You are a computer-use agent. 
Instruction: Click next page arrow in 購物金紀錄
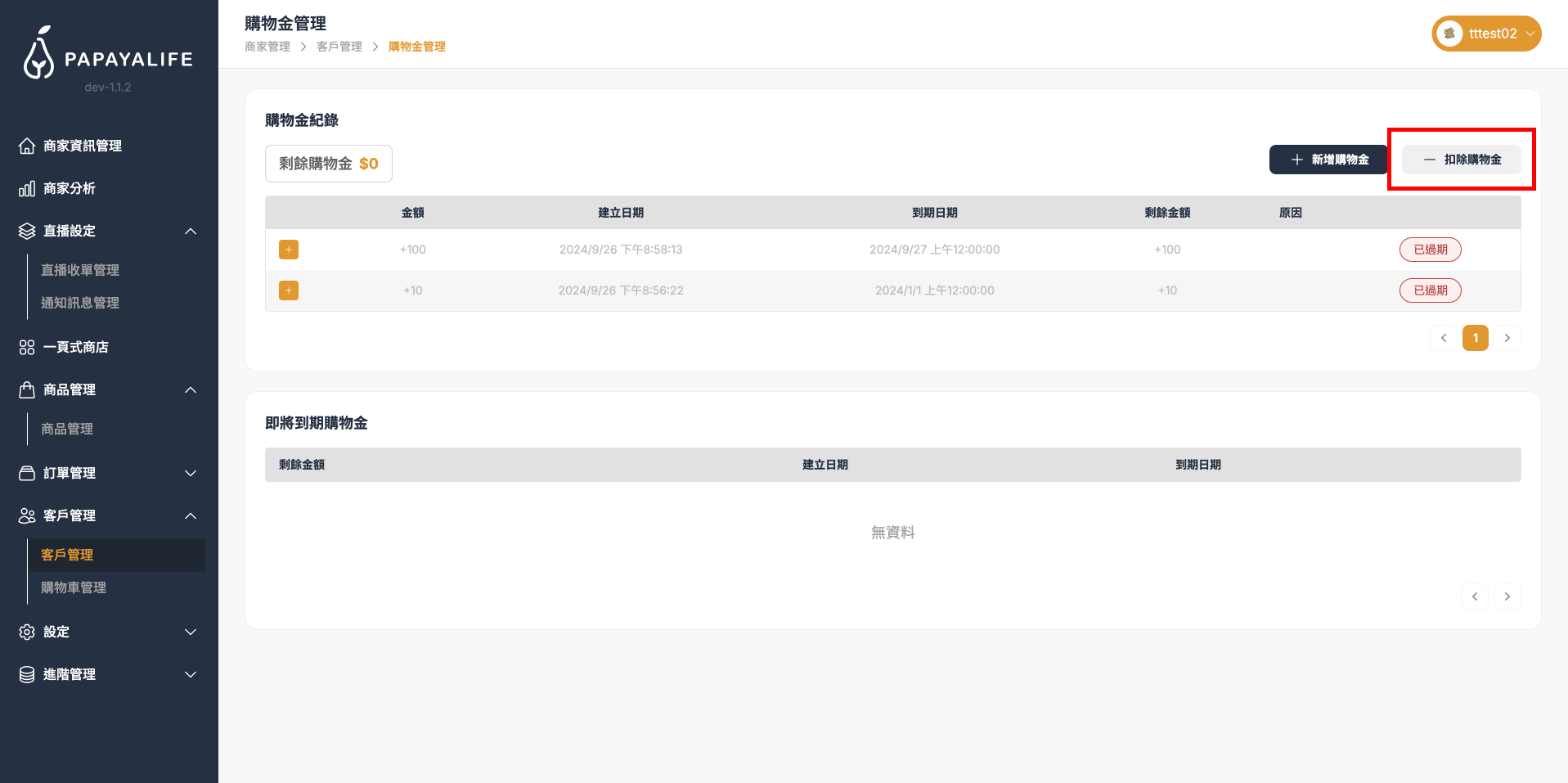(x=1507, y=338)
